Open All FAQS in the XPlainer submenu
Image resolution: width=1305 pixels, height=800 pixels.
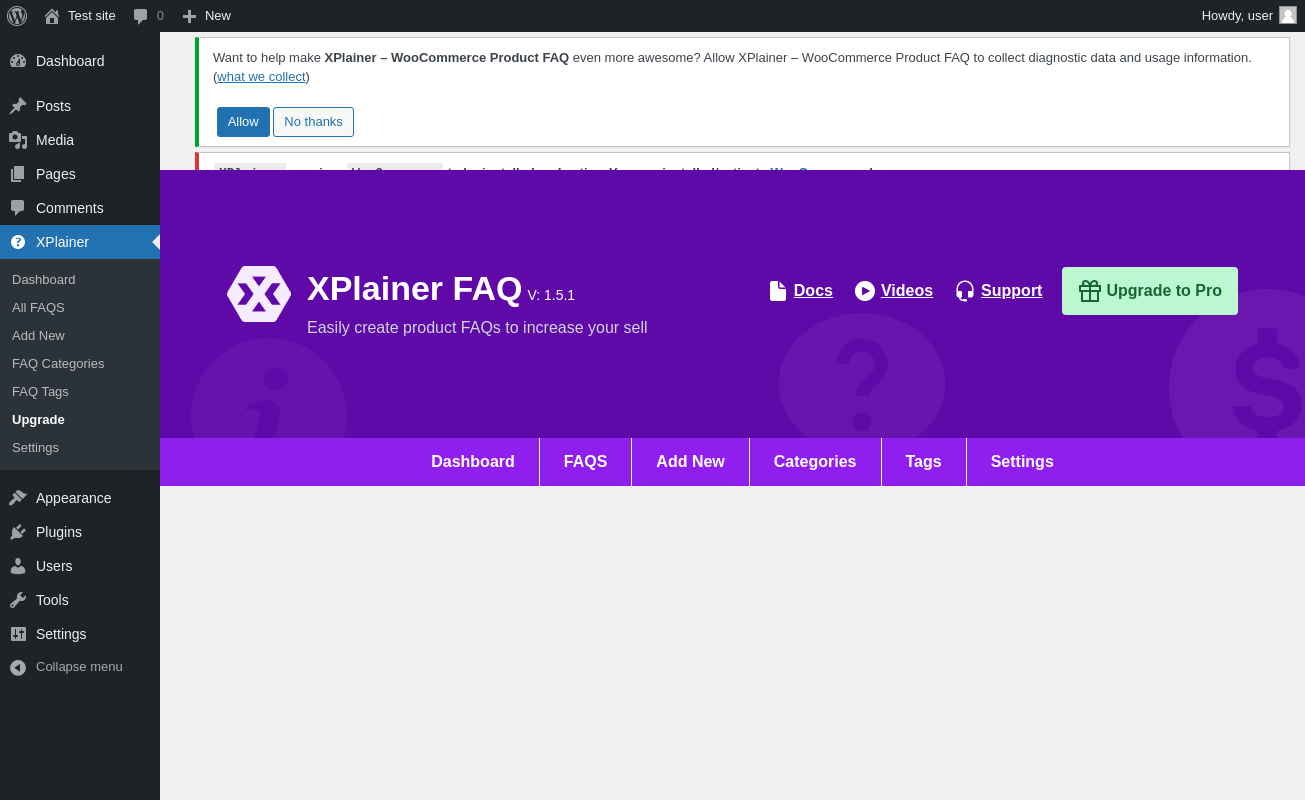click(x=38, y=308)
